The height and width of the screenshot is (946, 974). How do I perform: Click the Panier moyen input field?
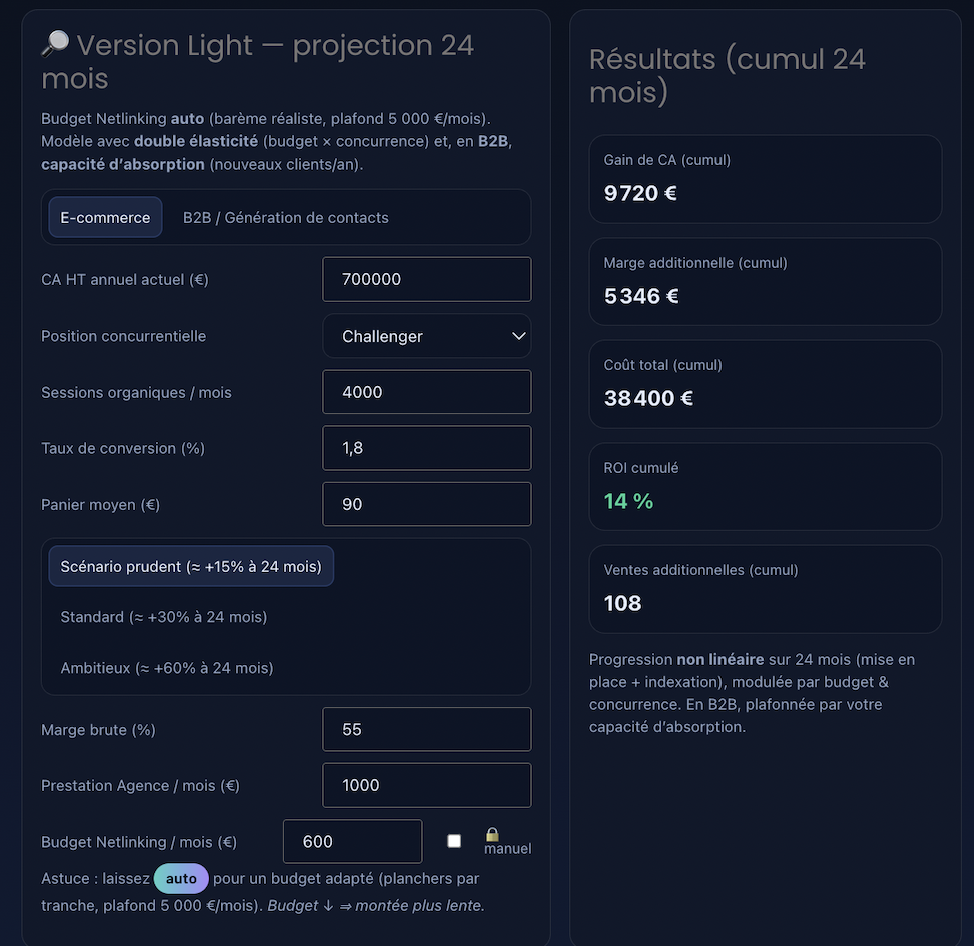point(427,504)
